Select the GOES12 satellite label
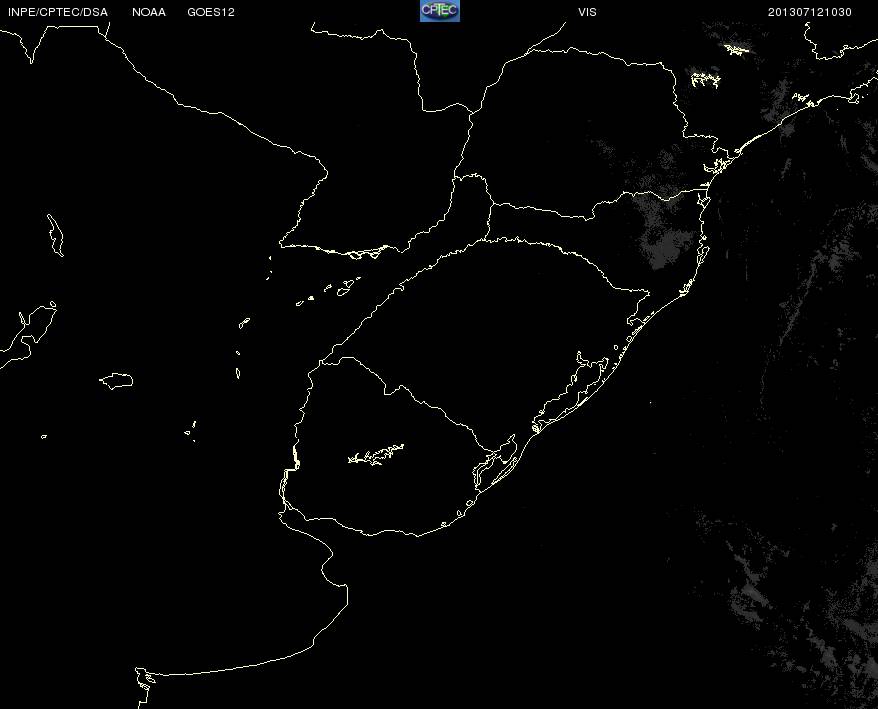This screenshot has height=709, width=878. (211, 12)
